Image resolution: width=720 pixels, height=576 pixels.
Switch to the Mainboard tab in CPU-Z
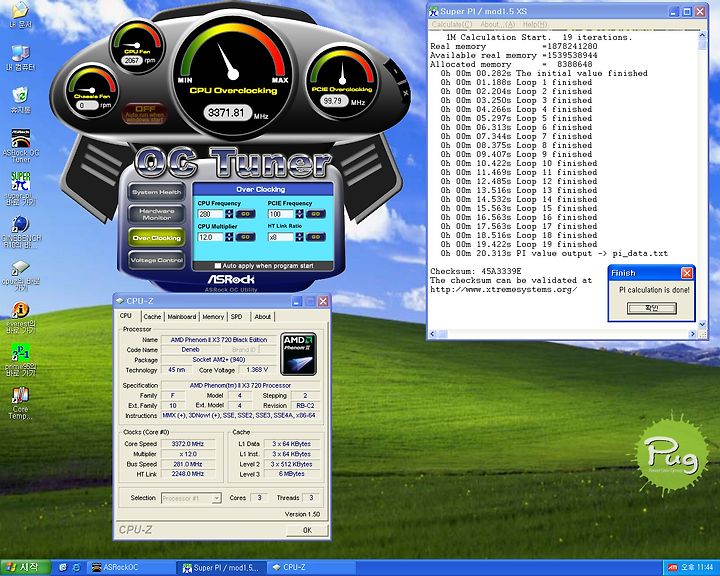[x=181, y=316]
